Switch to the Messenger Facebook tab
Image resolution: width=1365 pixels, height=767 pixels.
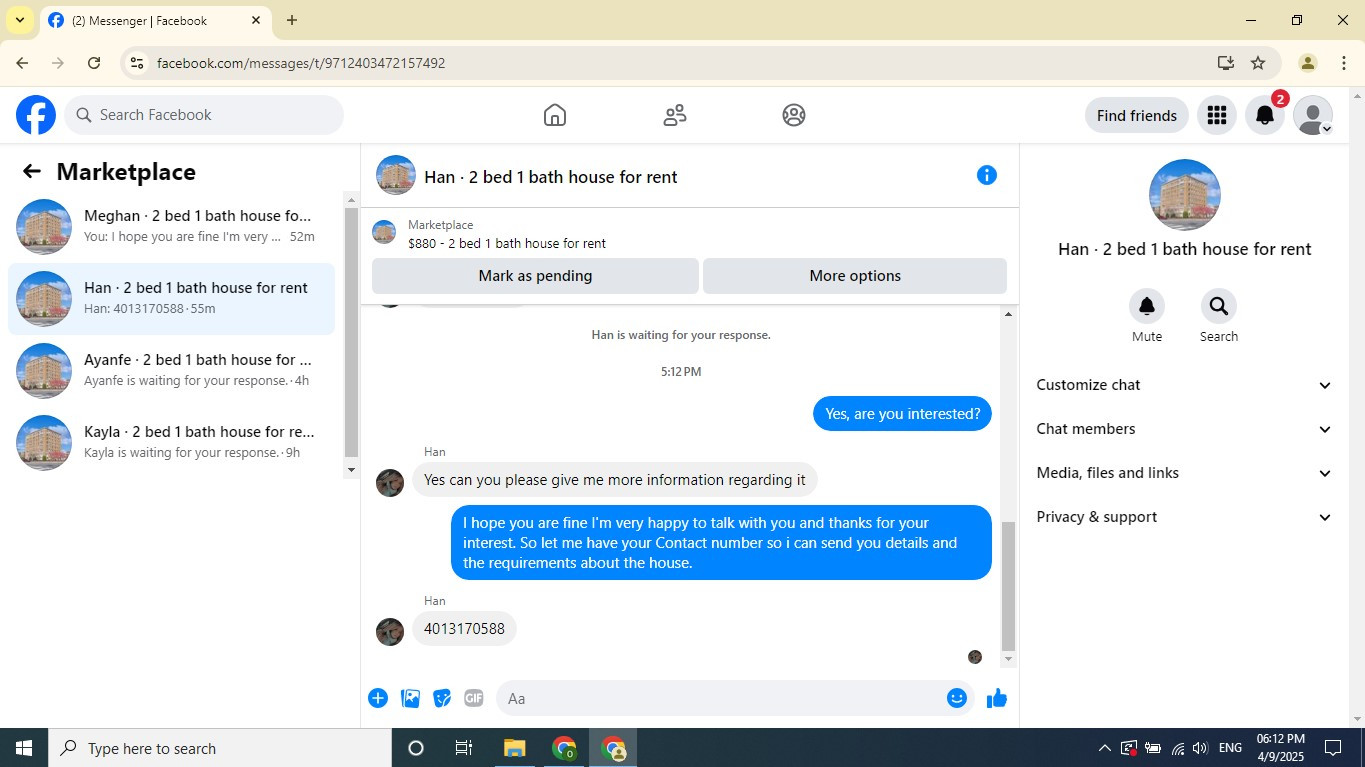pos(155,20)
